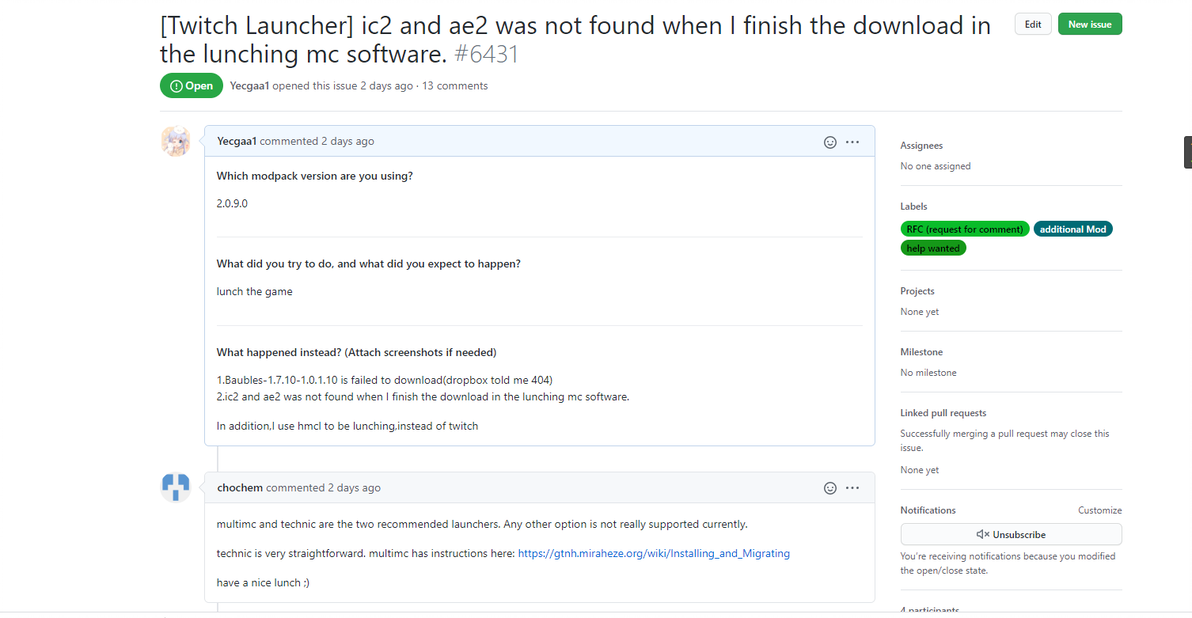
Task: Click chochem's profile avatar
Action: pyautogui.click(x=176, y=487)
